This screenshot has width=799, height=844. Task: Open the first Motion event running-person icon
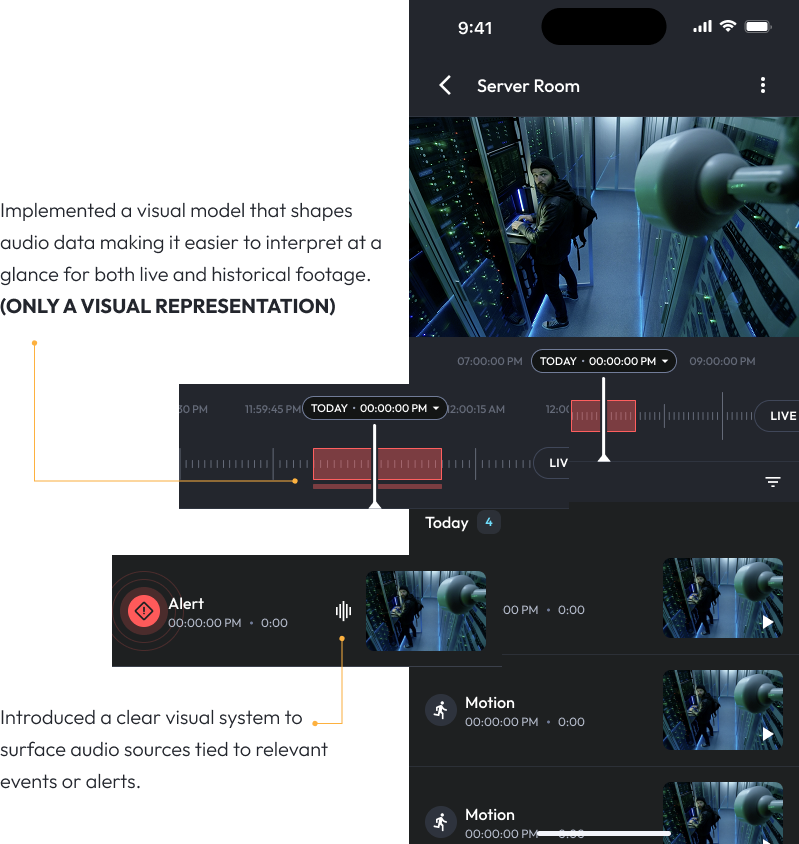pyautogui.click(x=441, y=710)
